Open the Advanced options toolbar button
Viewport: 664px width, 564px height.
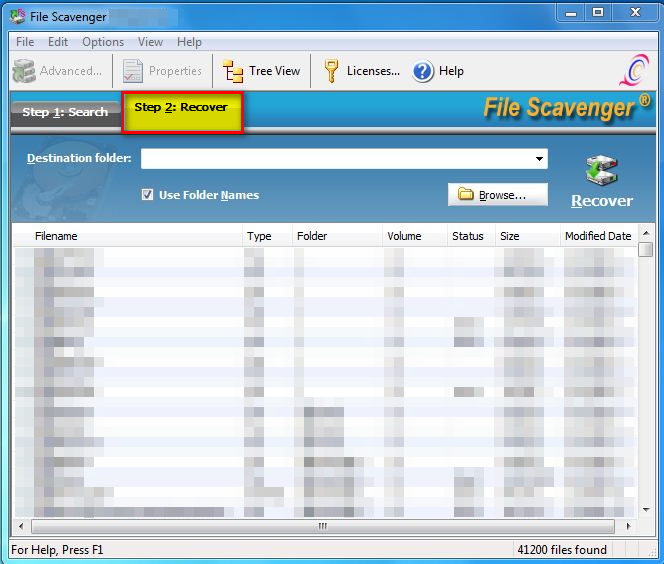57,71
